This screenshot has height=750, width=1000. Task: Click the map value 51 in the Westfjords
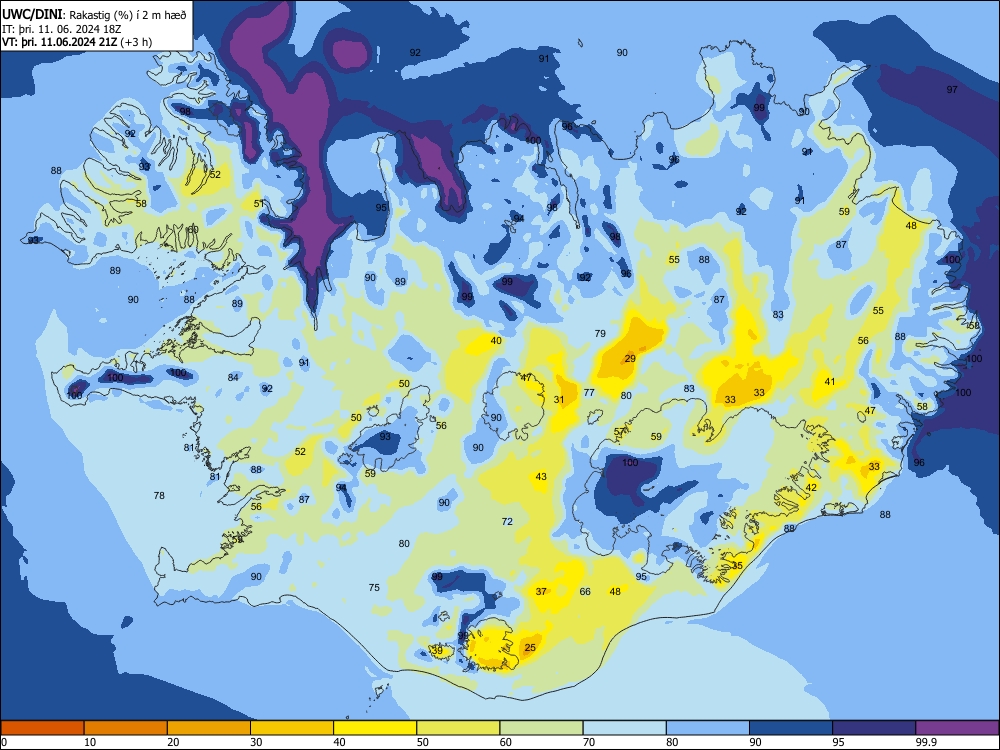(x=259, y=203)
